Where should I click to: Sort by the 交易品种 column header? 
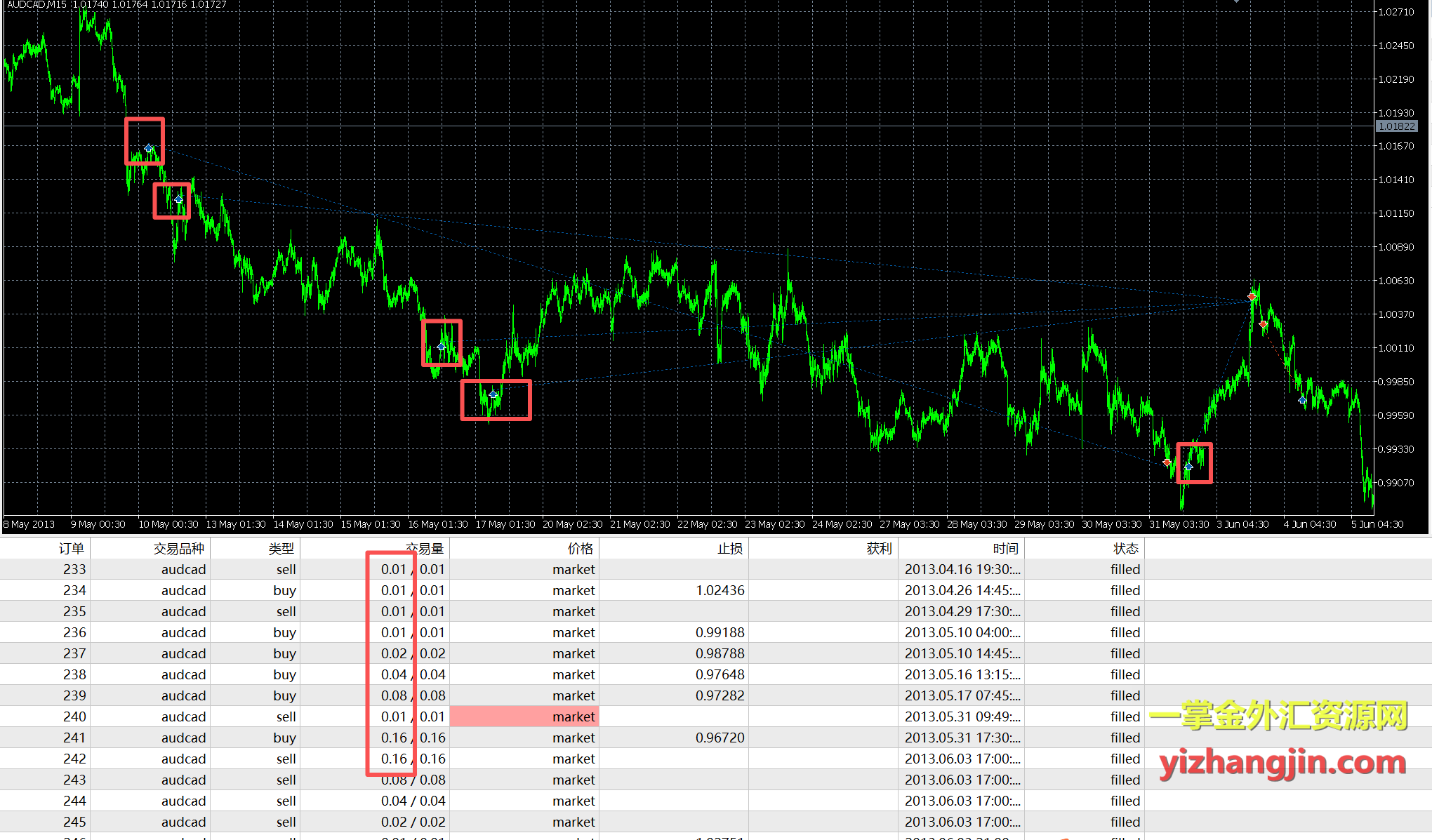tap(179, 548)
